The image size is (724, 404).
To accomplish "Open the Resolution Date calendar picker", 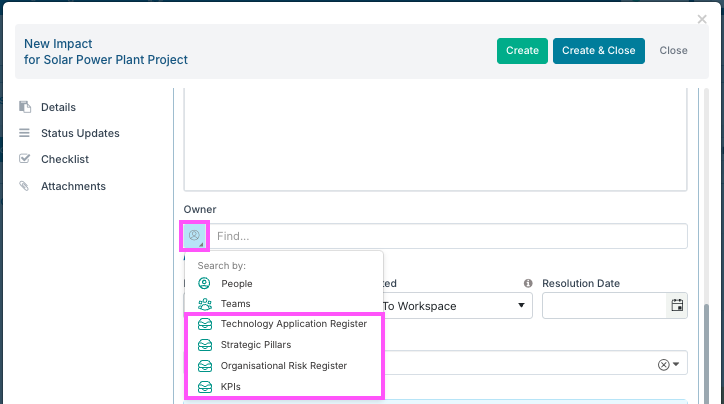I will [677, 306].
